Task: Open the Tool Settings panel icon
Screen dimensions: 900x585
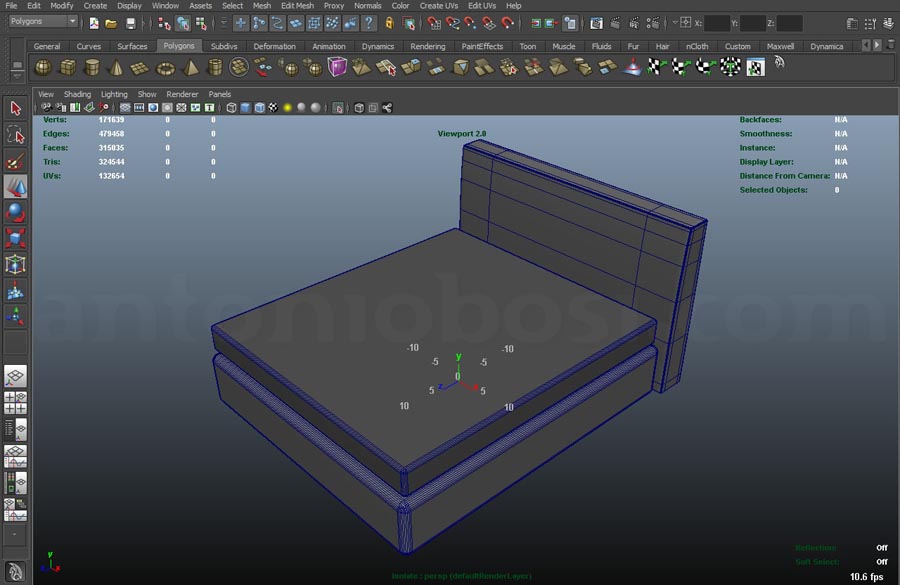Action: pyautogui.click(x=871, y=24)
